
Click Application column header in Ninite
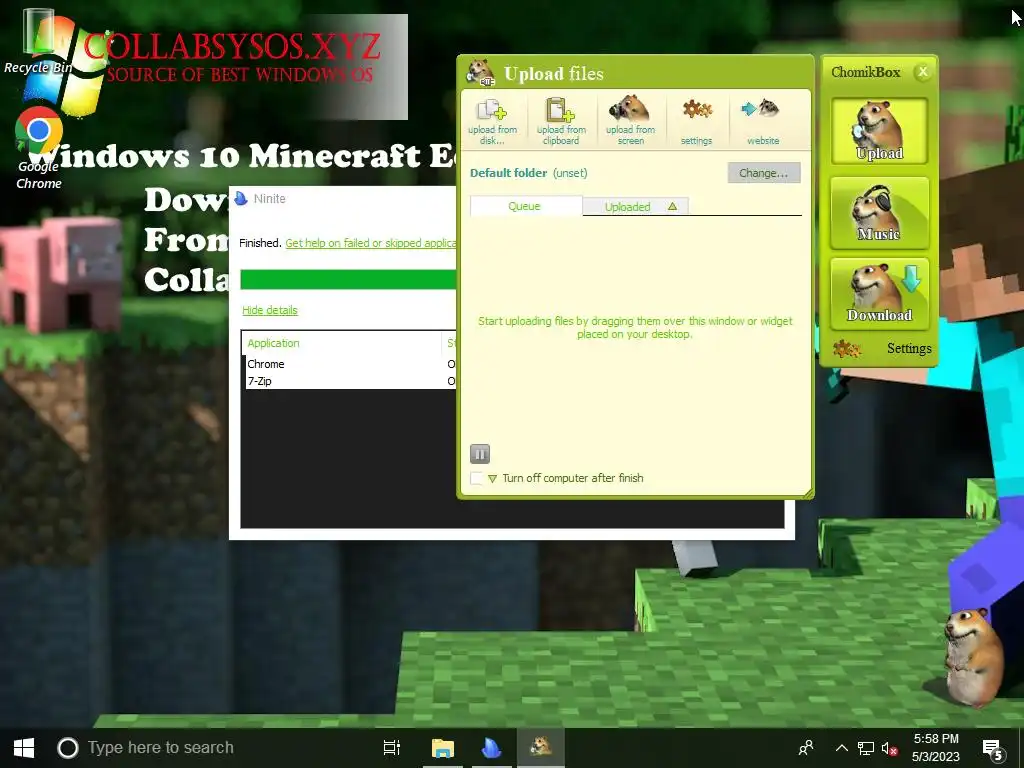point(342,343)
